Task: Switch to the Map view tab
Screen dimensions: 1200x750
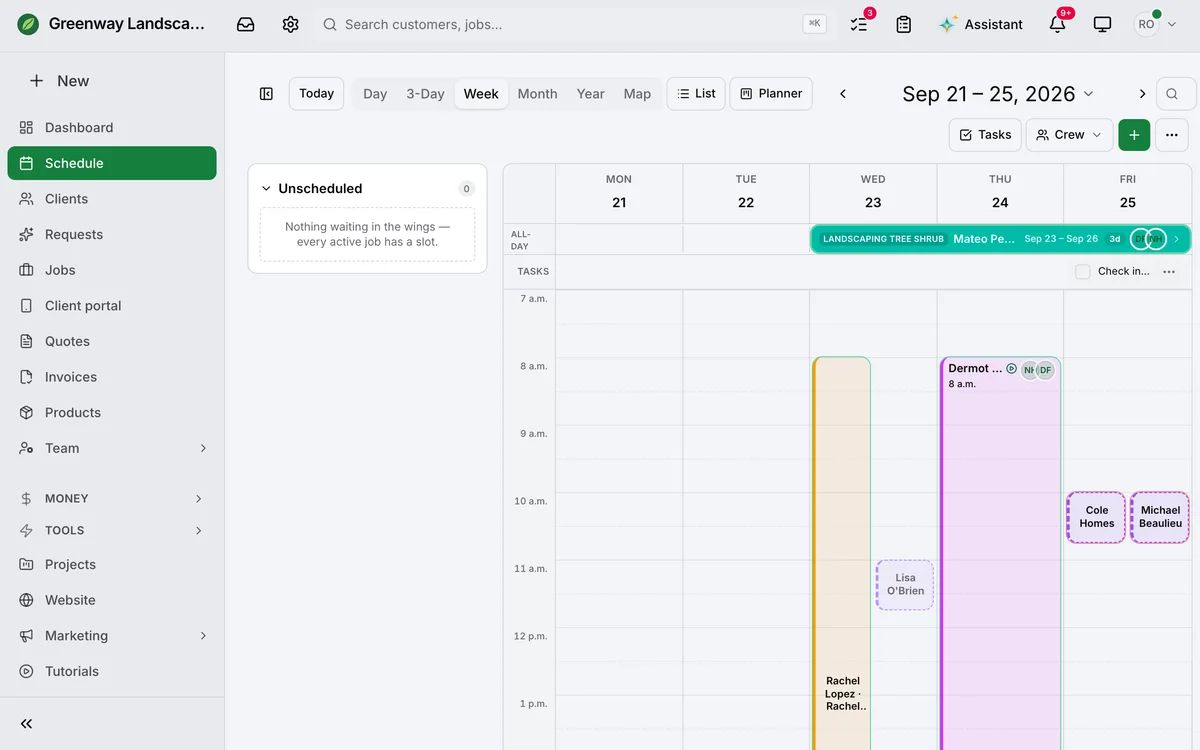Action: (637, 94)
